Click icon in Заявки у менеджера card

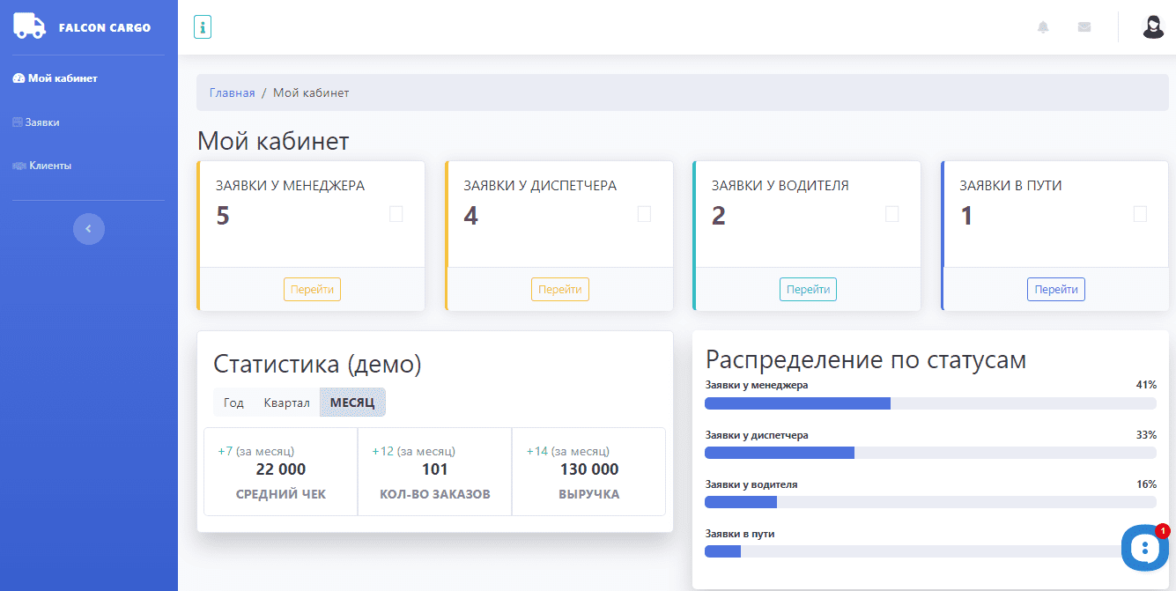click(x=396, y=214)
